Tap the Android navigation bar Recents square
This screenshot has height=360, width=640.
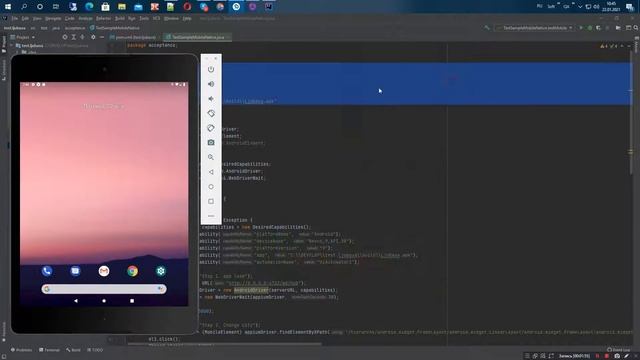[132, 301]
